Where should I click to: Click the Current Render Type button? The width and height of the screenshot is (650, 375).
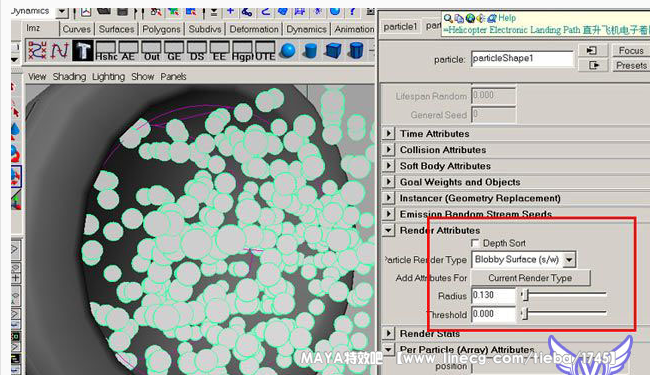(531, 278)
